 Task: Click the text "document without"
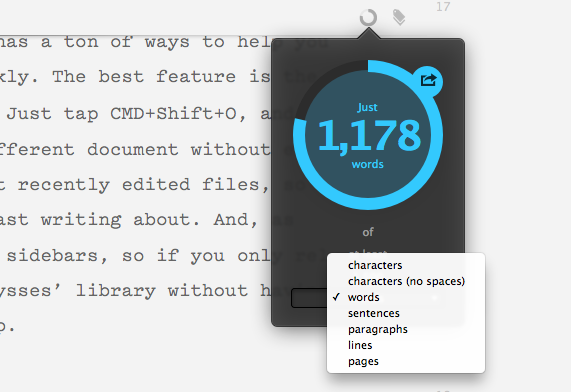pos(178,149)
